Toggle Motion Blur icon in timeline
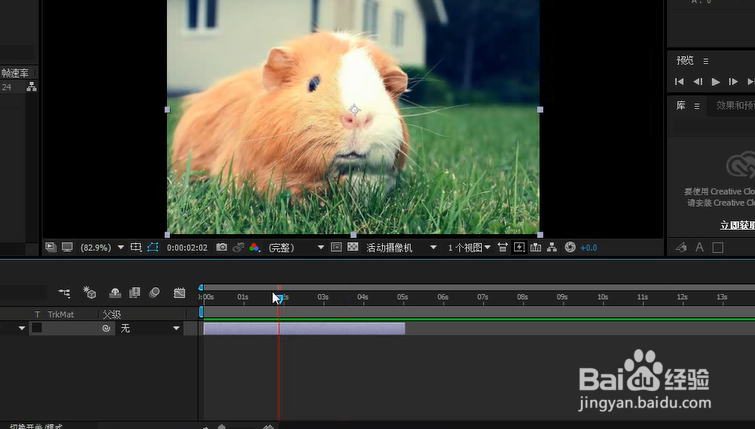755x429 pixels. click(155, 292)
